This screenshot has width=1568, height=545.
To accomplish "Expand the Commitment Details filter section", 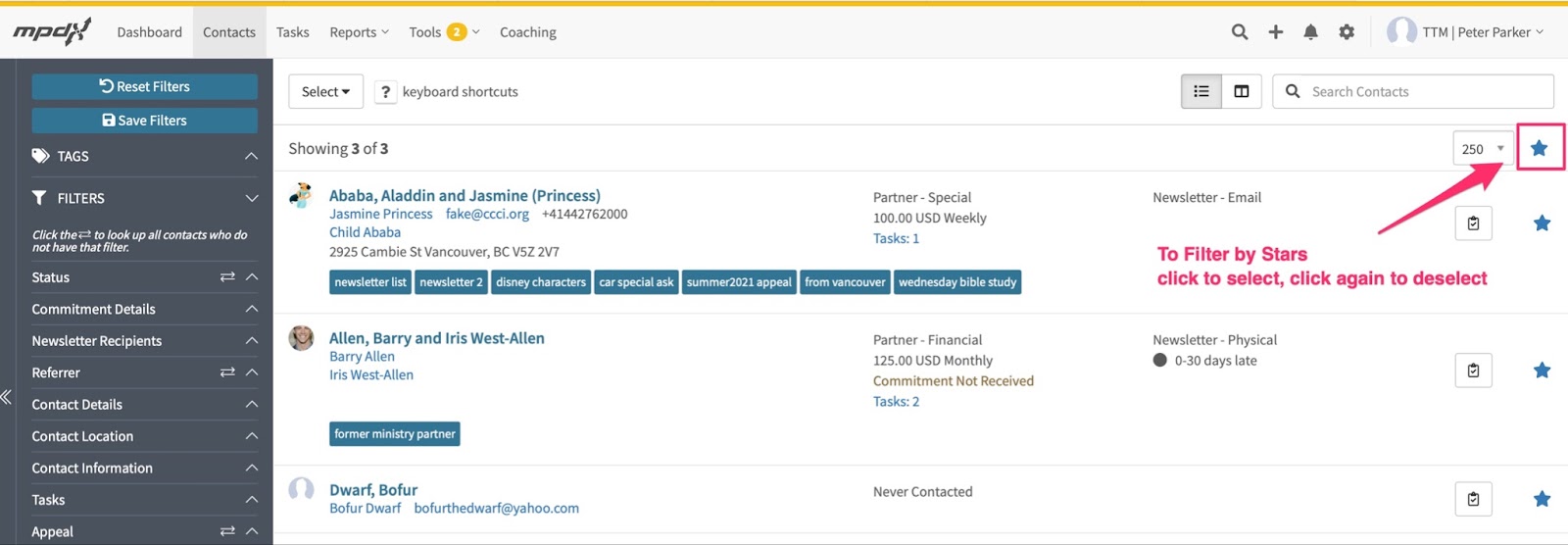I will 145,309.
